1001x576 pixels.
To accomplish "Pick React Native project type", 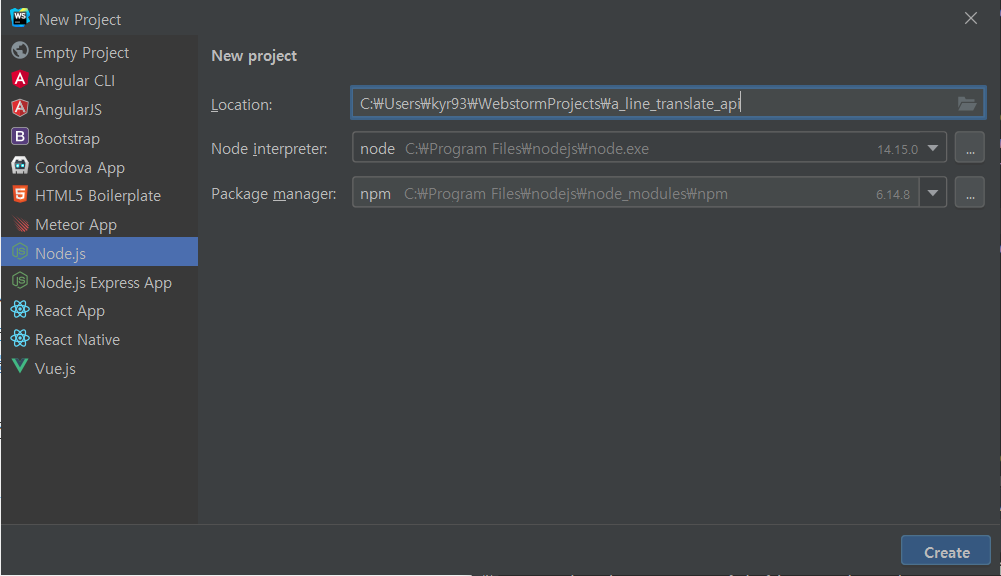I will pos(100,340).
